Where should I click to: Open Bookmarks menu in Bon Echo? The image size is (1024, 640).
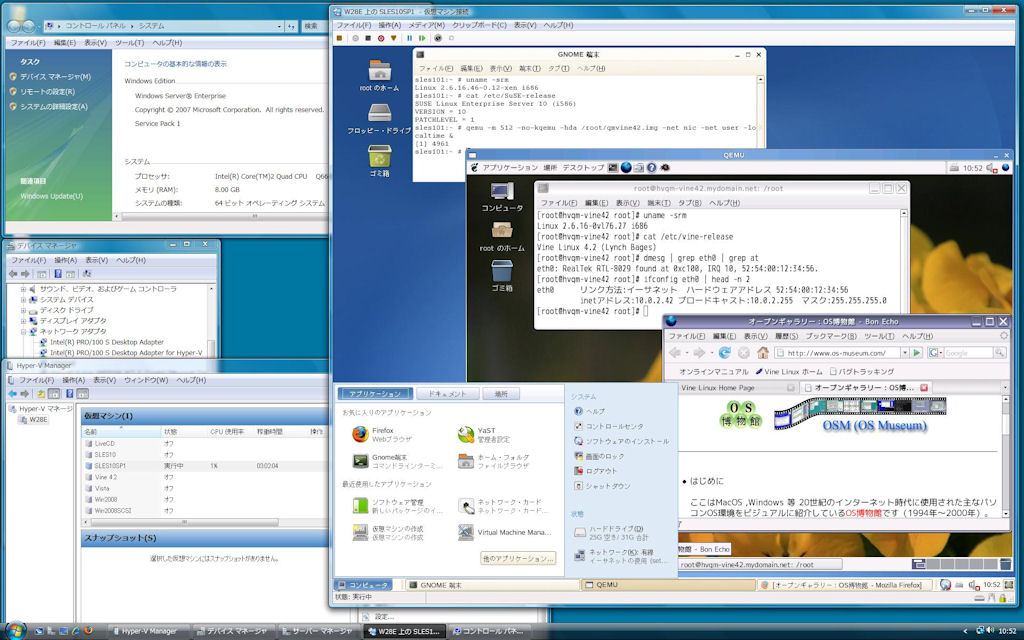831,336
